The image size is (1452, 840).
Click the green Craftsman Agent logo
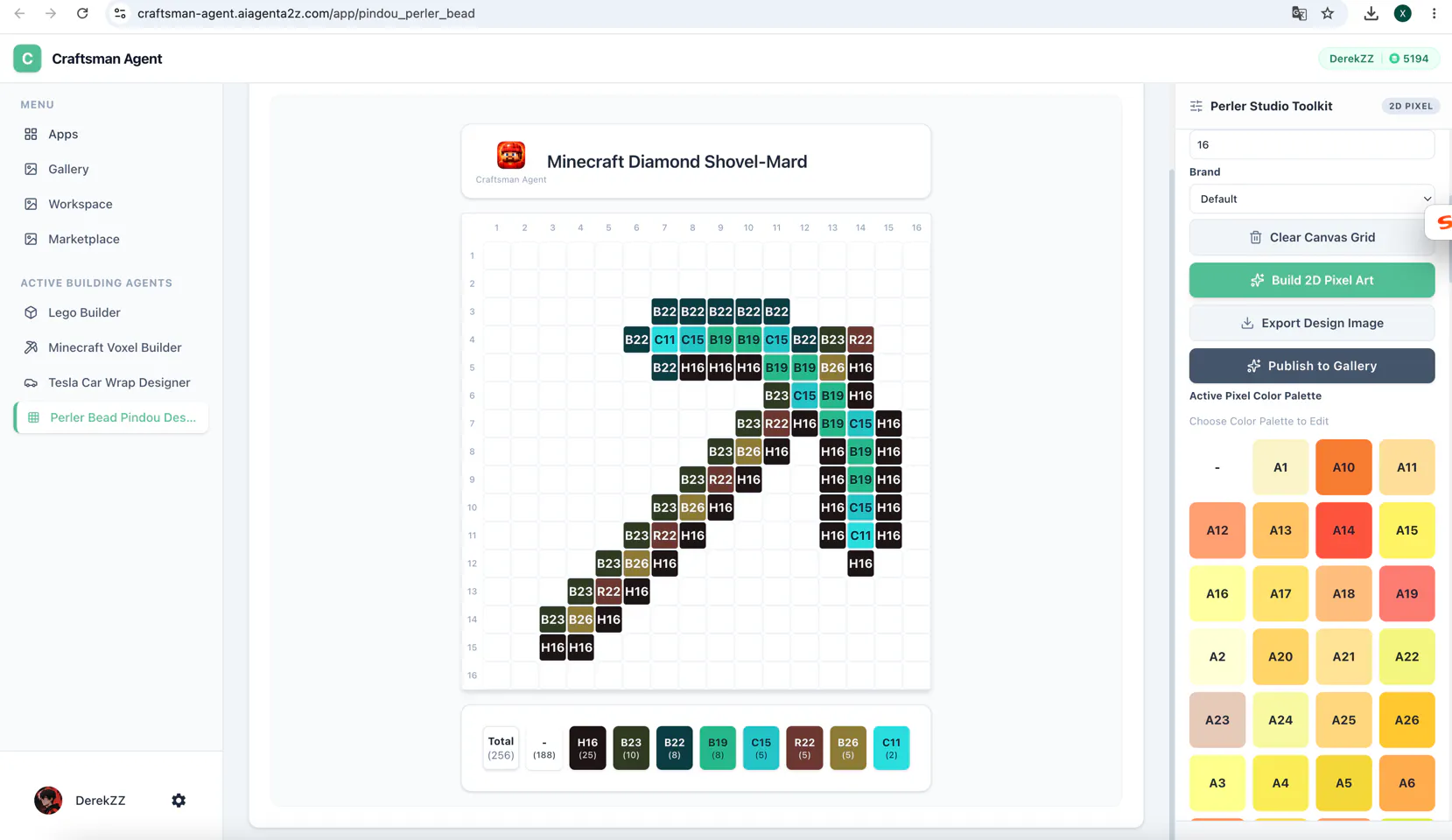27,59
